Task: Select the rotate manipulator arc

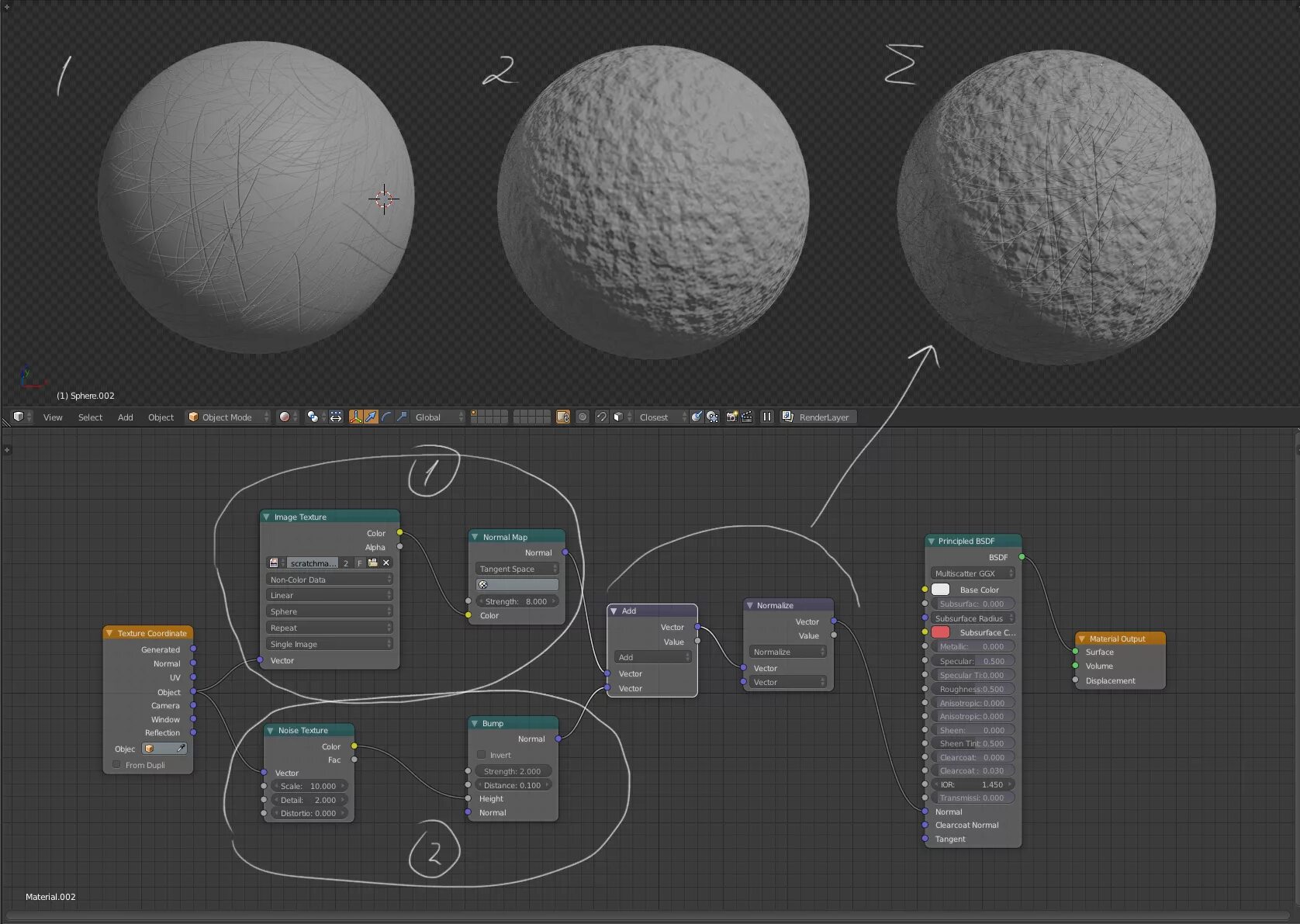Action: tap(386, 417)
